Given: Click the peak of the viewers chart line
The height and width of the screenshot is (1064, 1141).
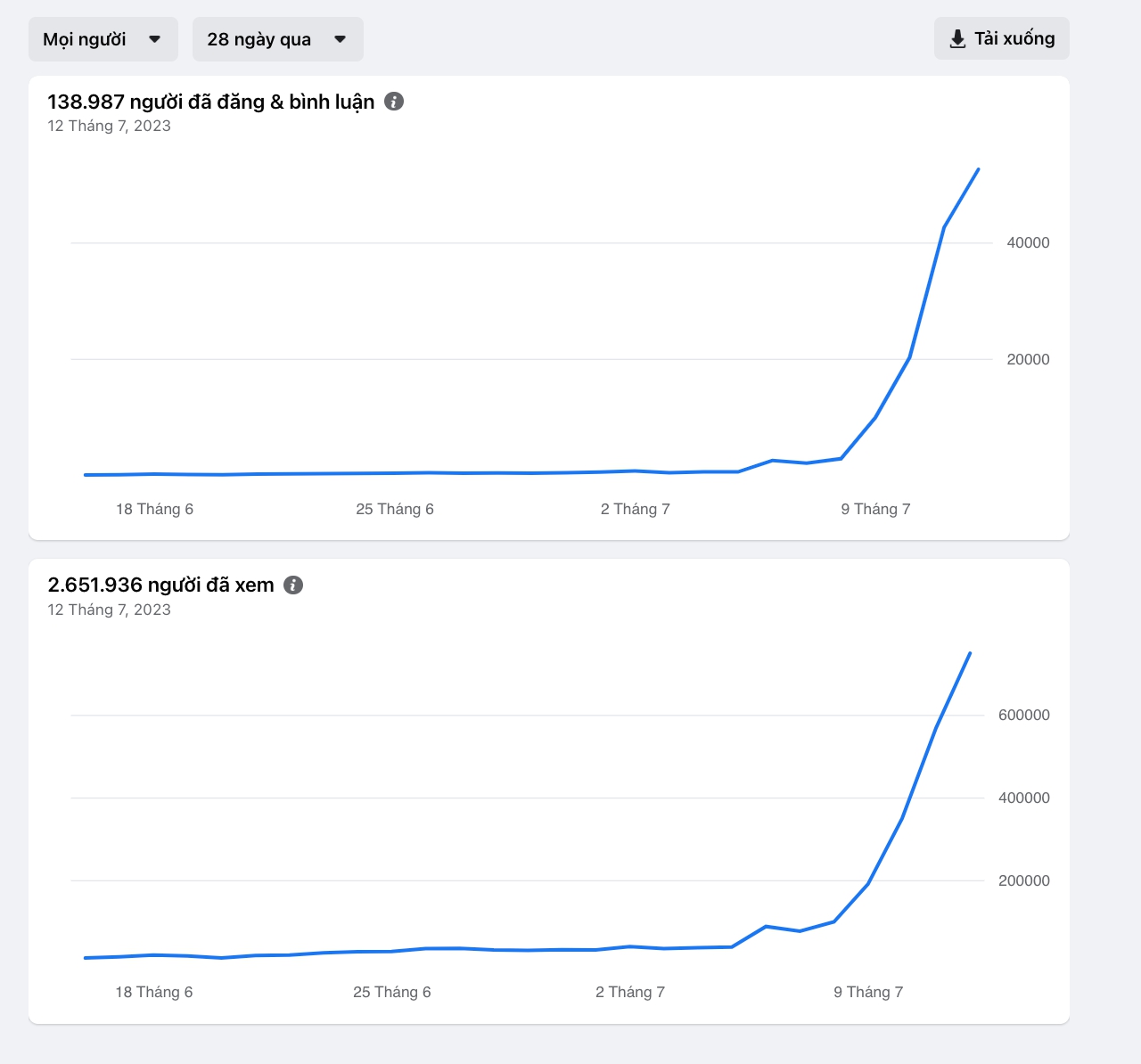Looking at the screenshot, I should [x=970, y=653].
